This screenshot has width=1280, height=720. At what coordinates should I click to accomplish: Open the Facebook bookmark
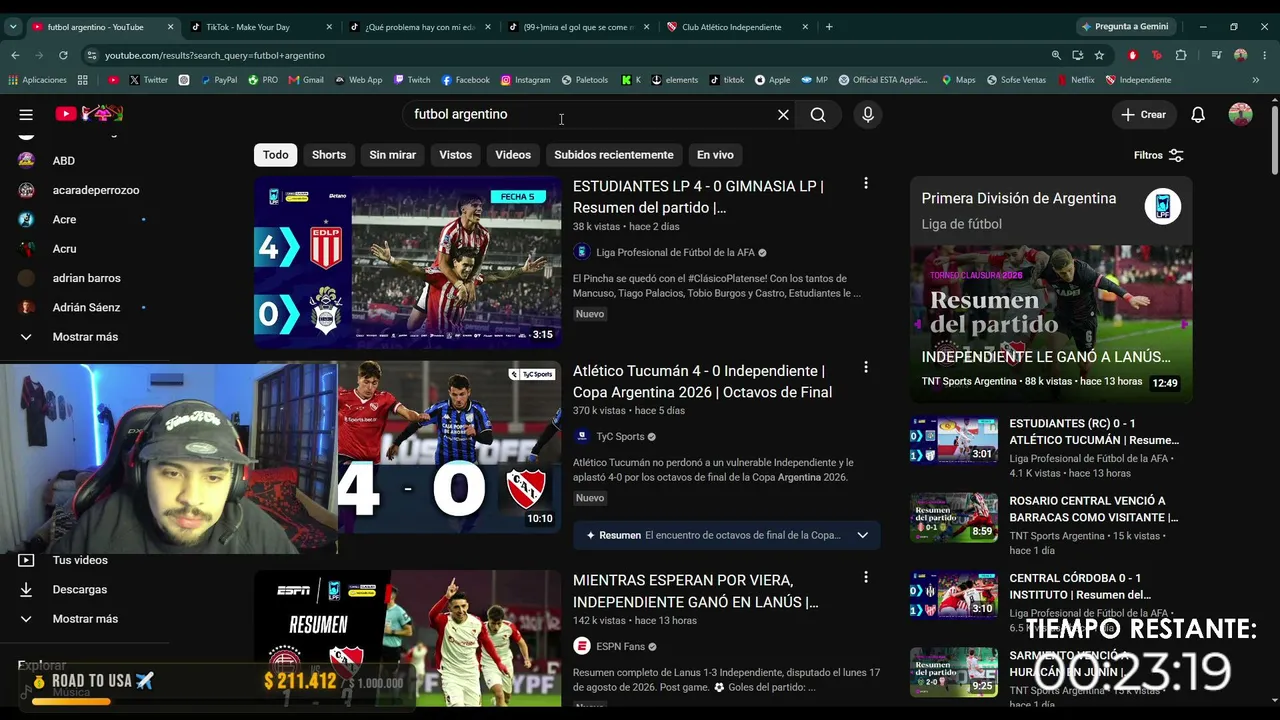[465, 80]
